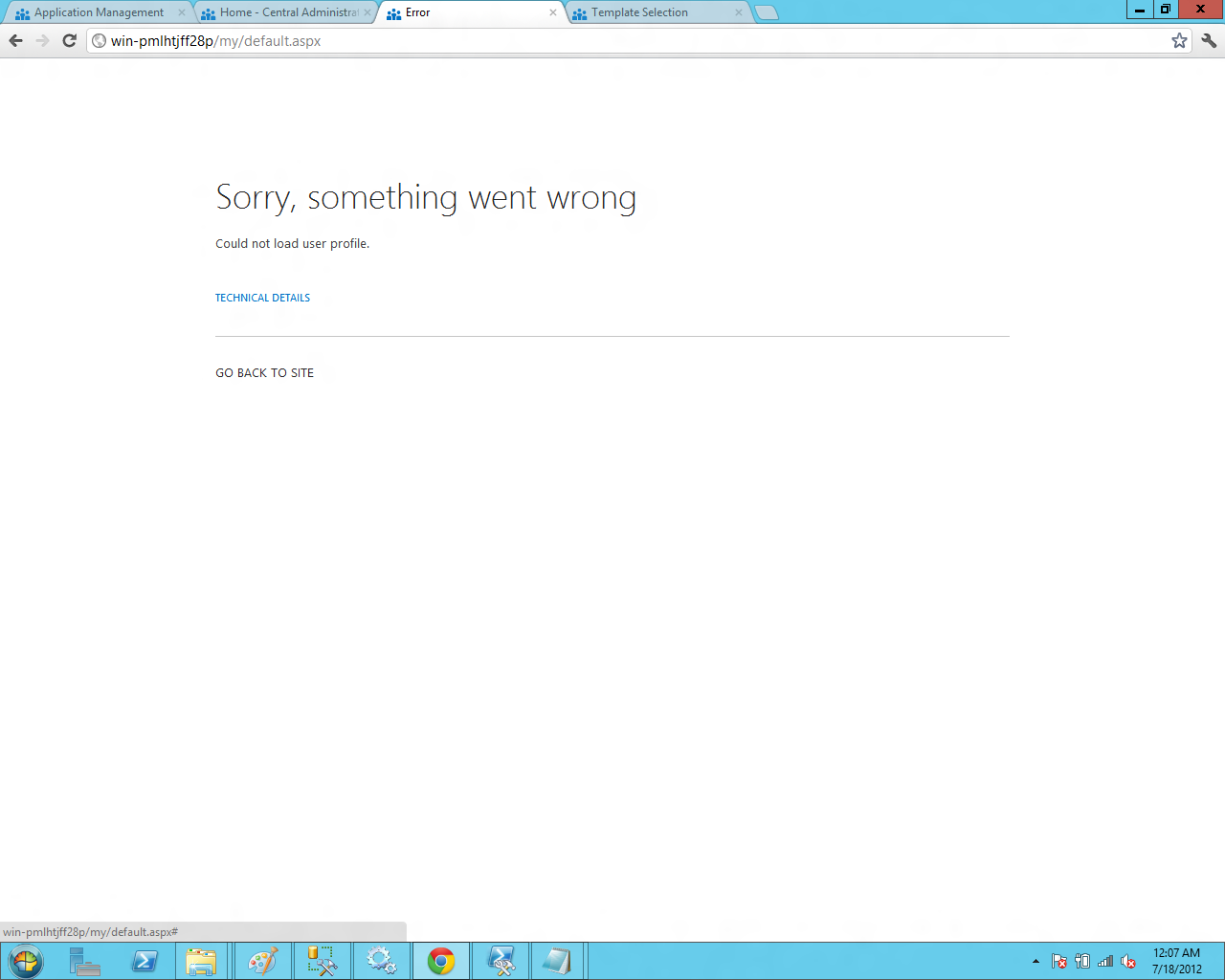Screen dimensions: 1225x980
Task: Expand the TECHNICAL DETAILS link
Action: [x=262, y=298]
